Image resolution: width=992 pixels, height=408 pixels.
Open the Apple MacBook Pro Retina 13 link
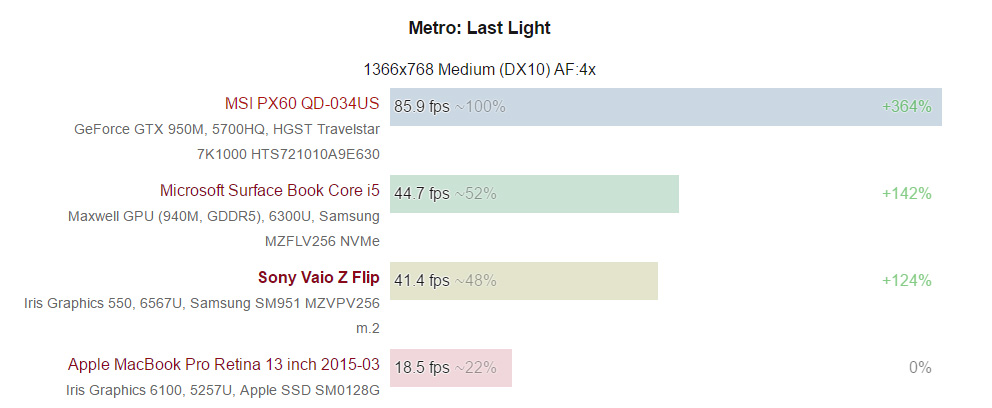(x=224, y=365)
